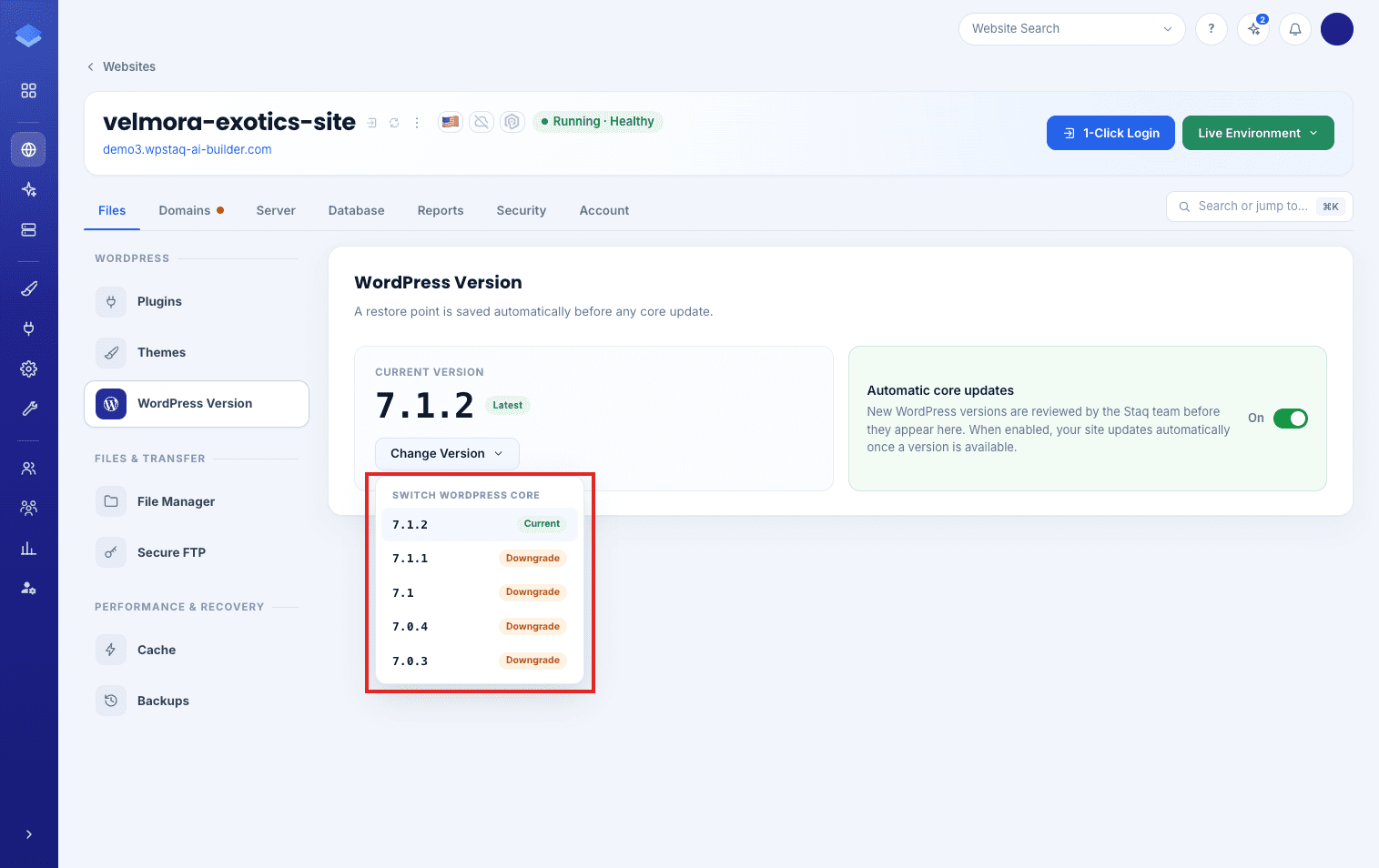This screenshot has height=868, width=1379.
Task: Select version 7.0.4 from the list
Action: click(479, 627)
